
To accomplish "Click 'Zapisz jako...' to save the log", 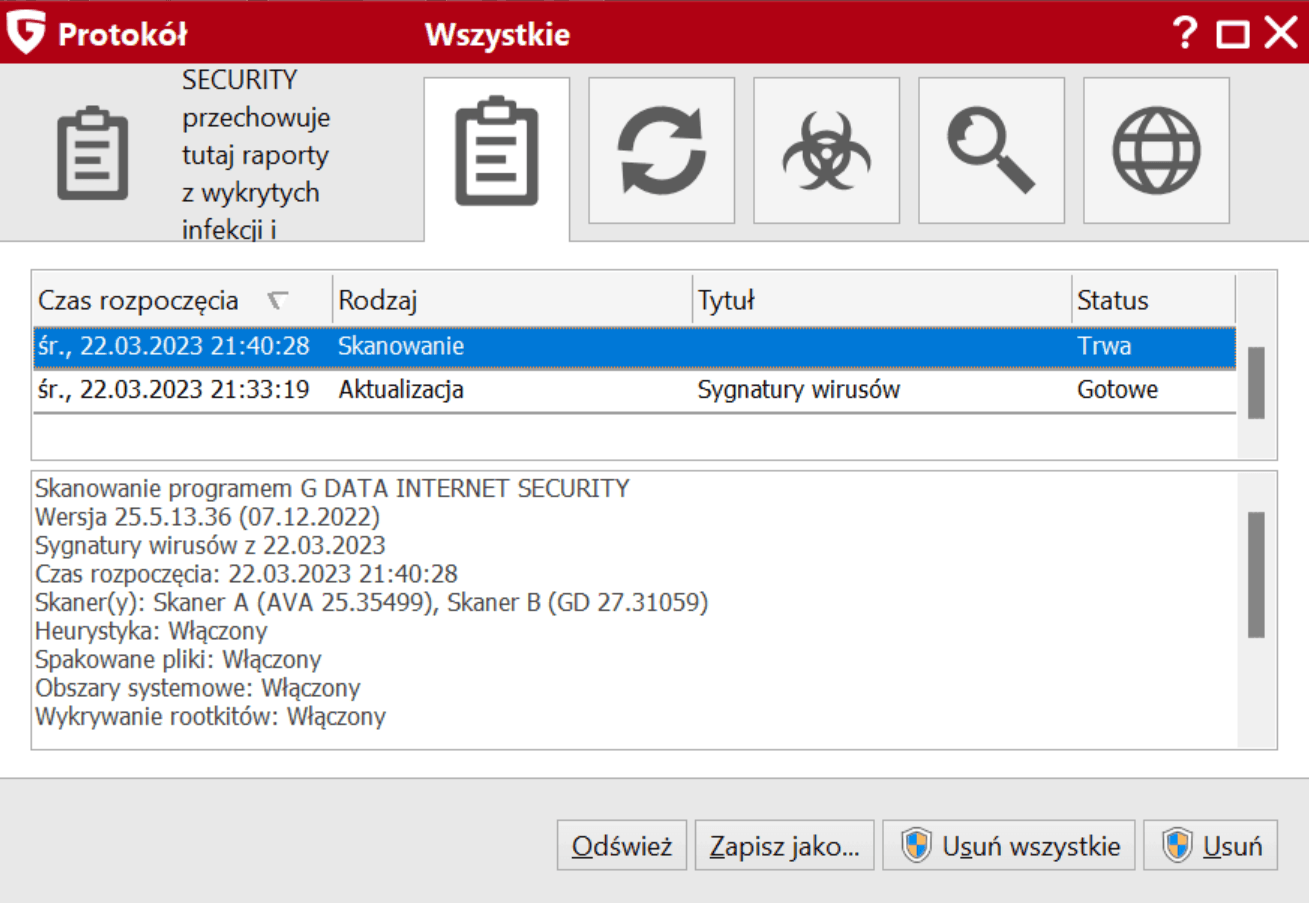I will coord(784,846).
